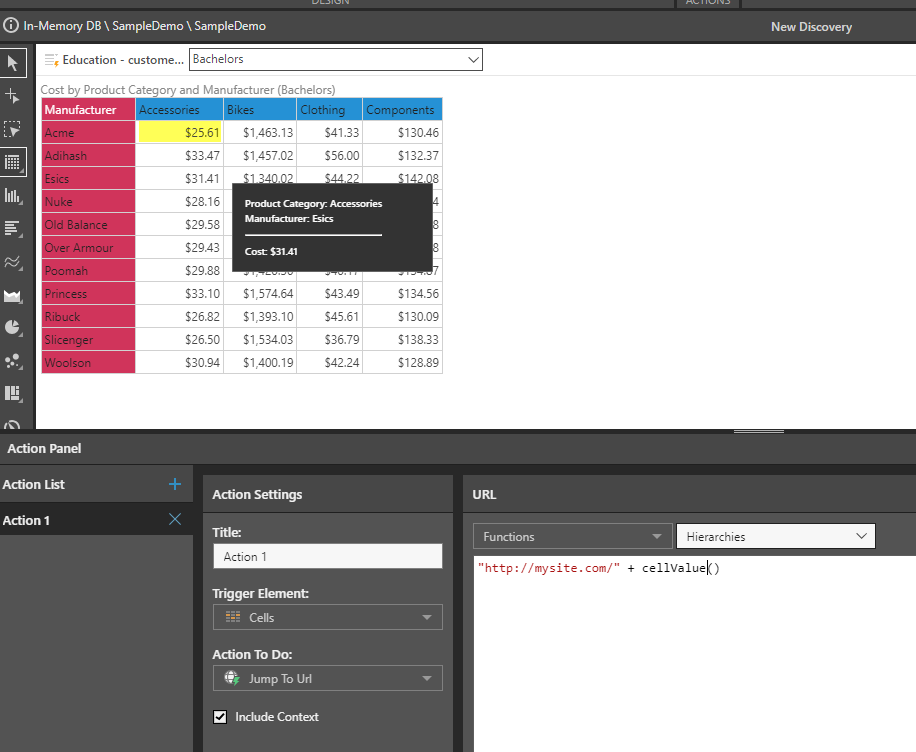This screenshot has width=916, height=752.
Task: Choose the crosshair add-selection tool
Action: click(12, 96)
